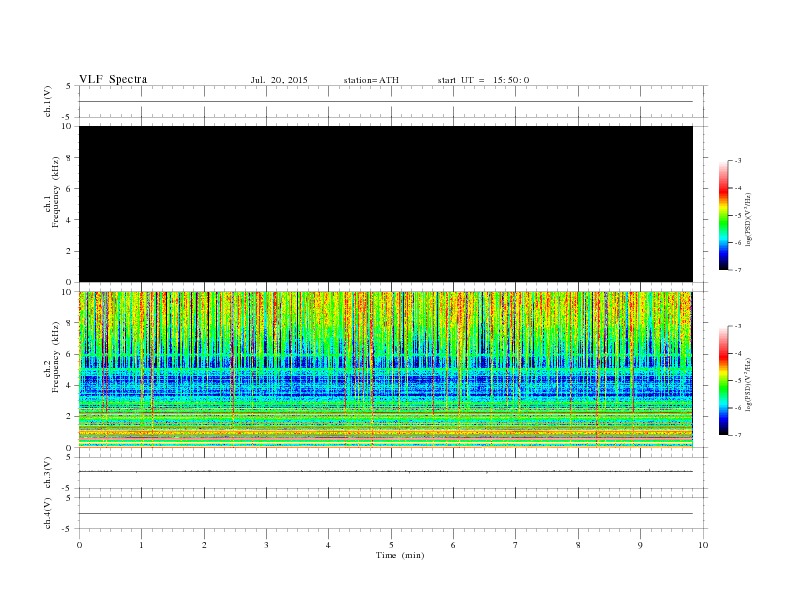This screenshot has height=612, width=792.
Task: Click the 'ch.1(V)' waveform axis label
Action: 48,101
